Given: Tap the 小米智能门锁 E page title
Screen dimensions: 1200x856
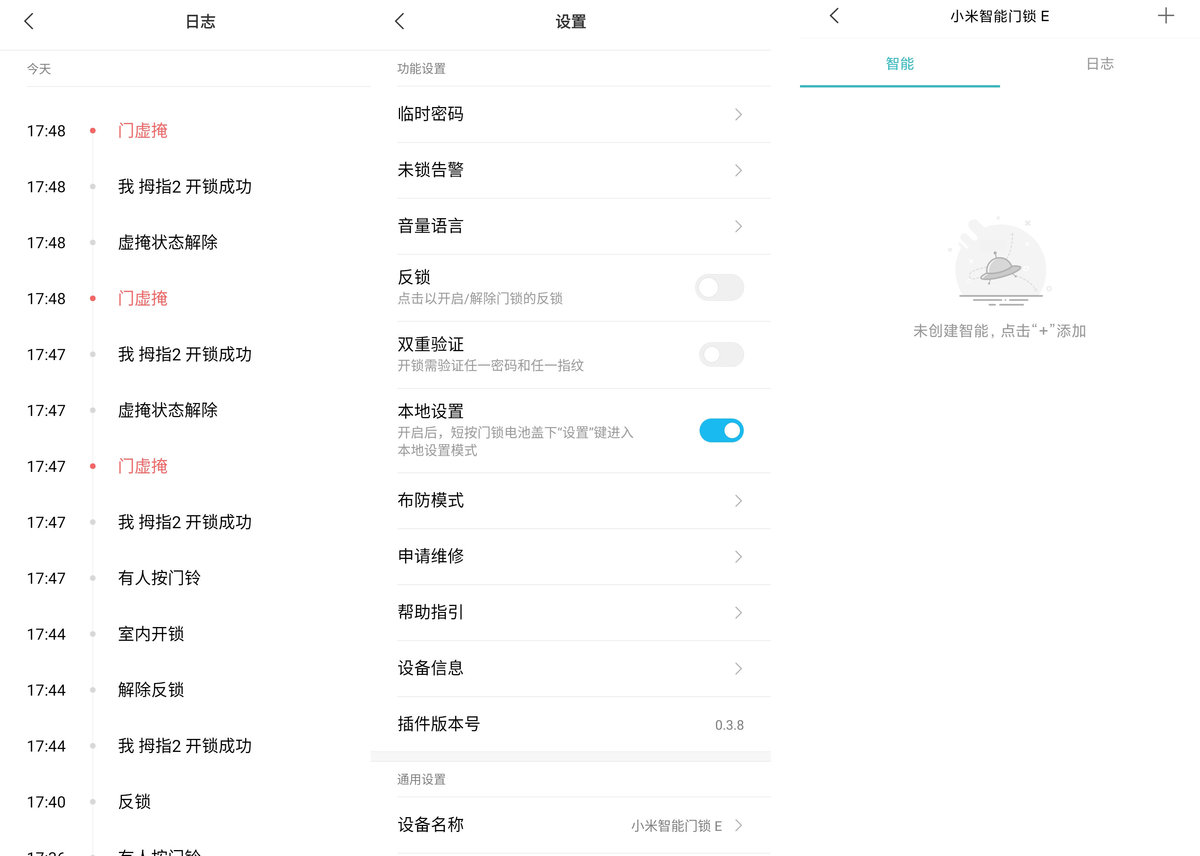Looking at the screenshot, I should click(x=1000, y=16).
